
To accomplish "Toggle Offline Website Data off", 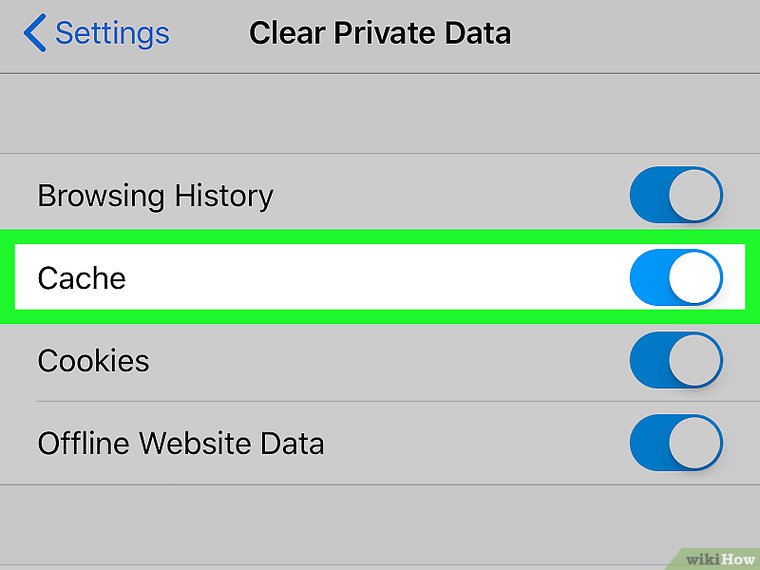I will (x=675, y=443).
